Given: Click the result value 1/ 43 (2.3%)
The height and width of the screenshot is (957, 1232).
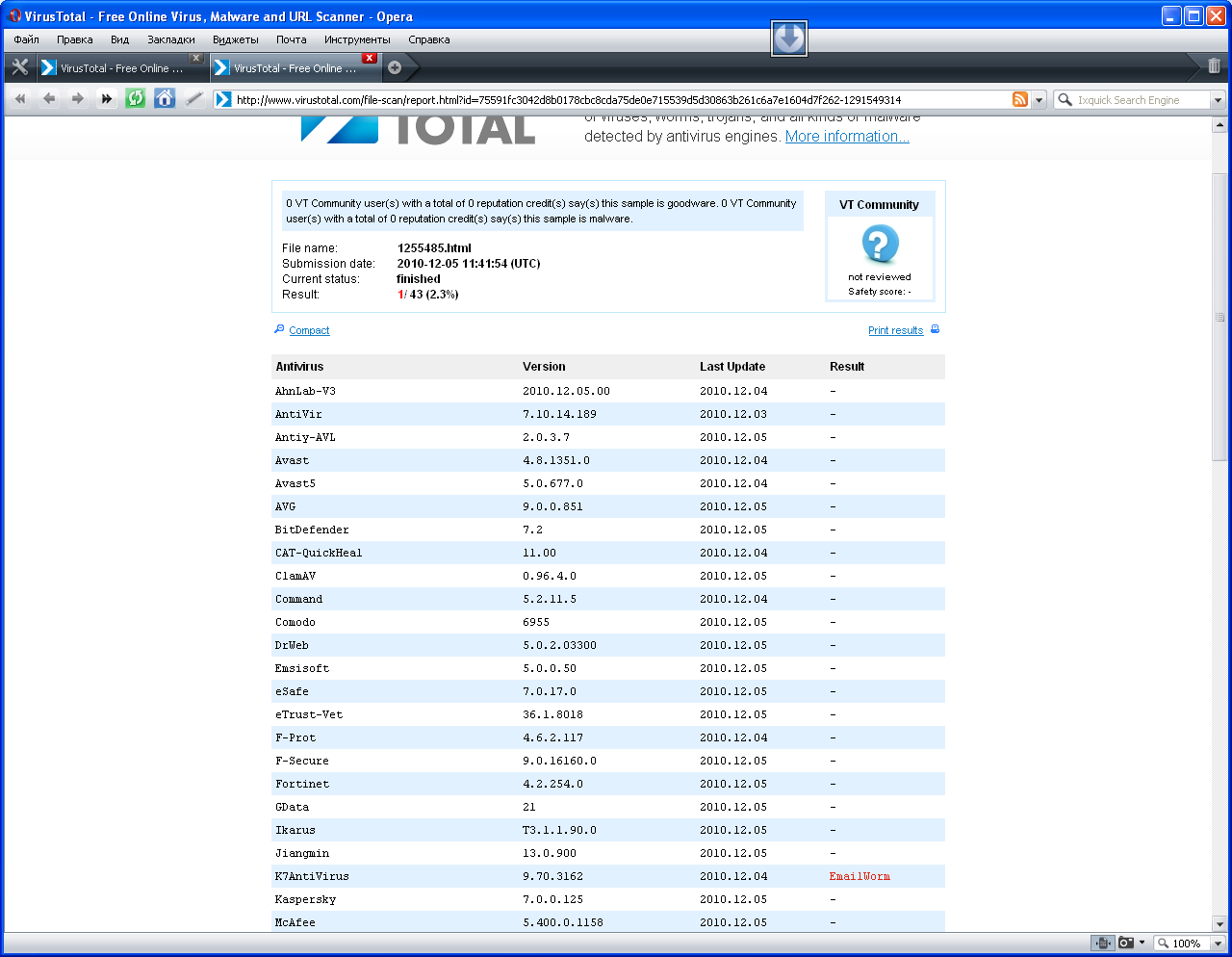Looking at the screenshot, I should click(x=427, y=295).
